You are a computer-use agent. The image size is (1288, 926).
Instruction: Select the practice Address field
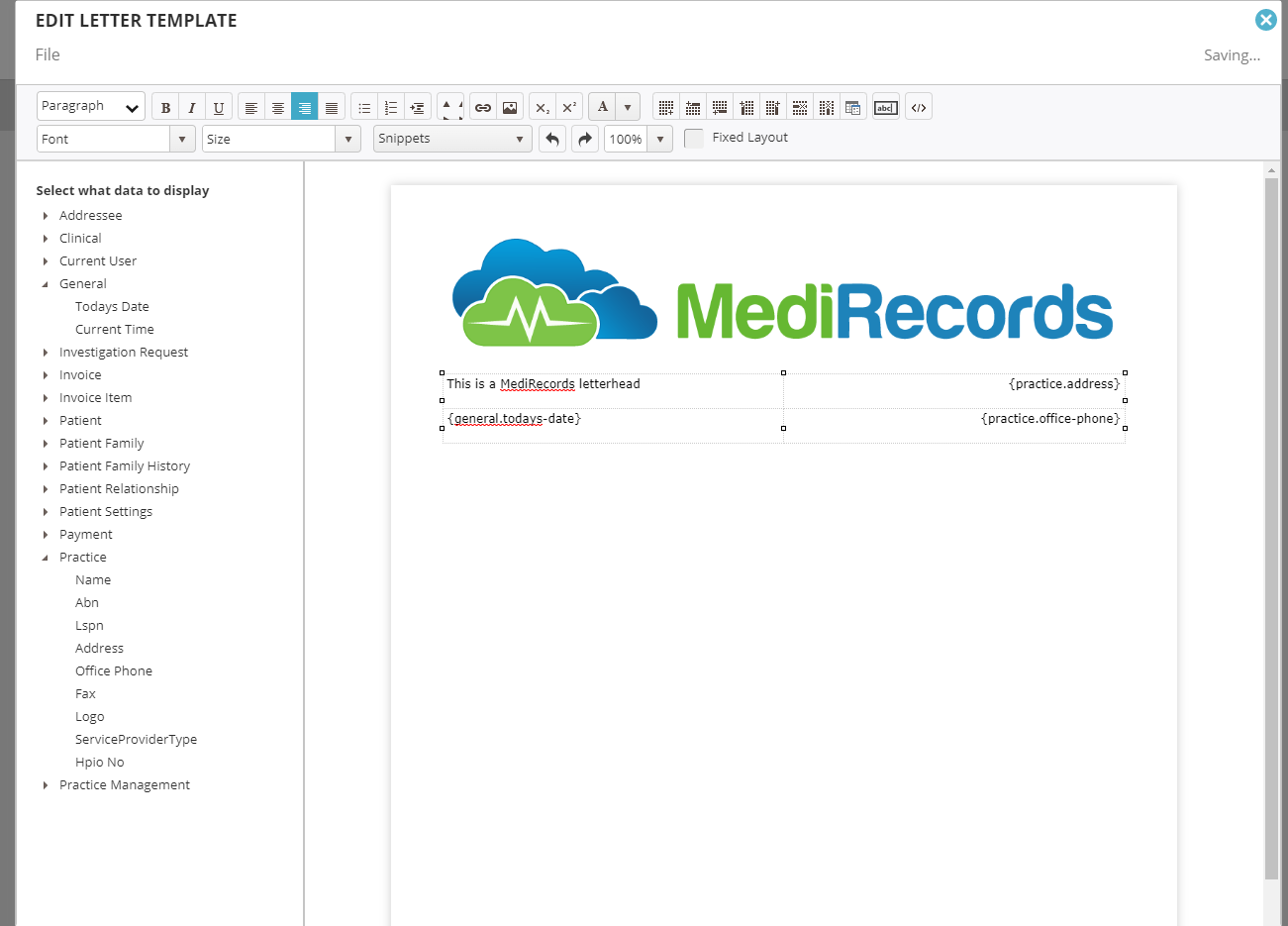point(100,649)
